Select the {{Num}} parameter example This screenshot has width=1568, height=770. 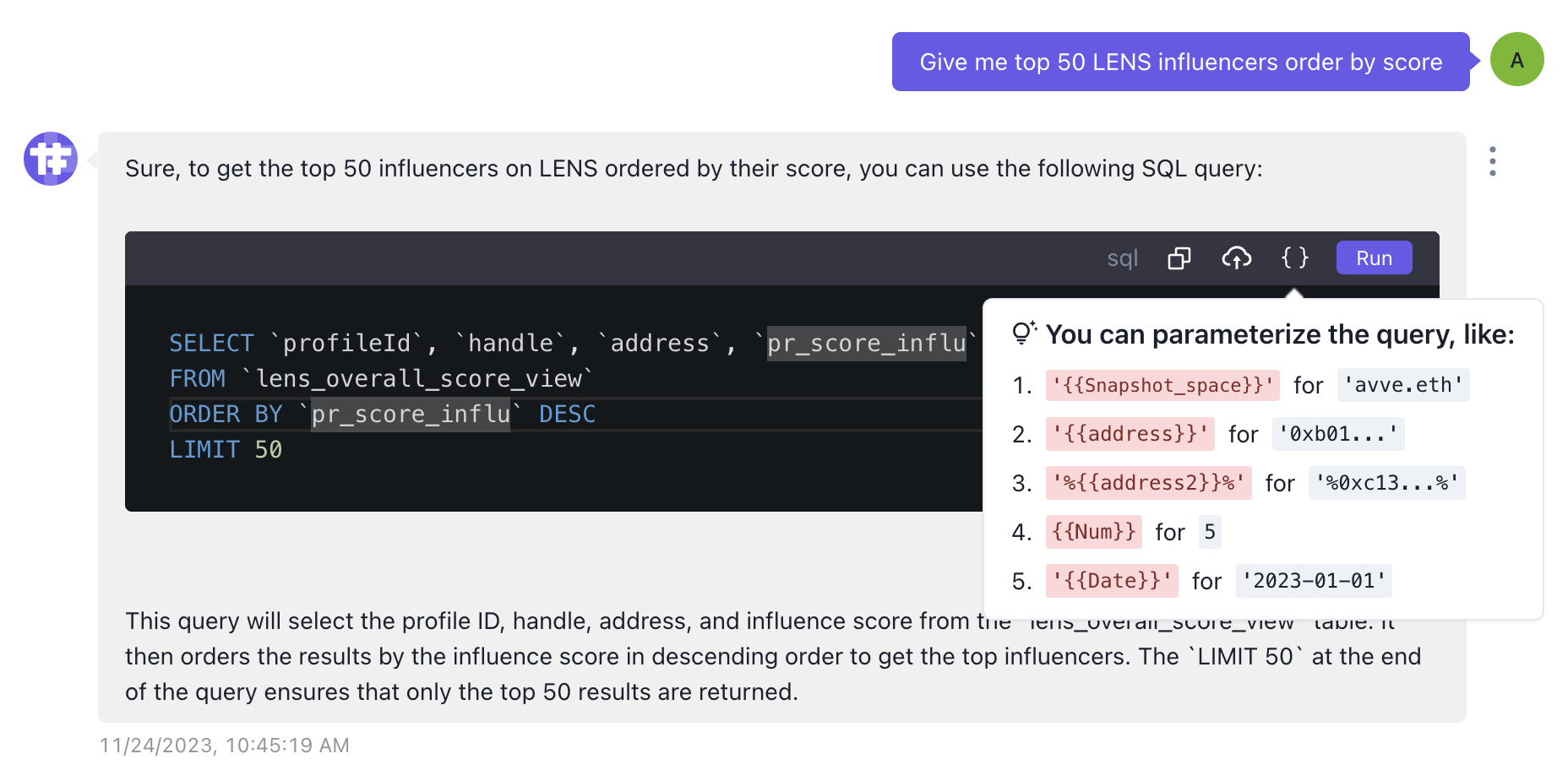point(1093,532)
